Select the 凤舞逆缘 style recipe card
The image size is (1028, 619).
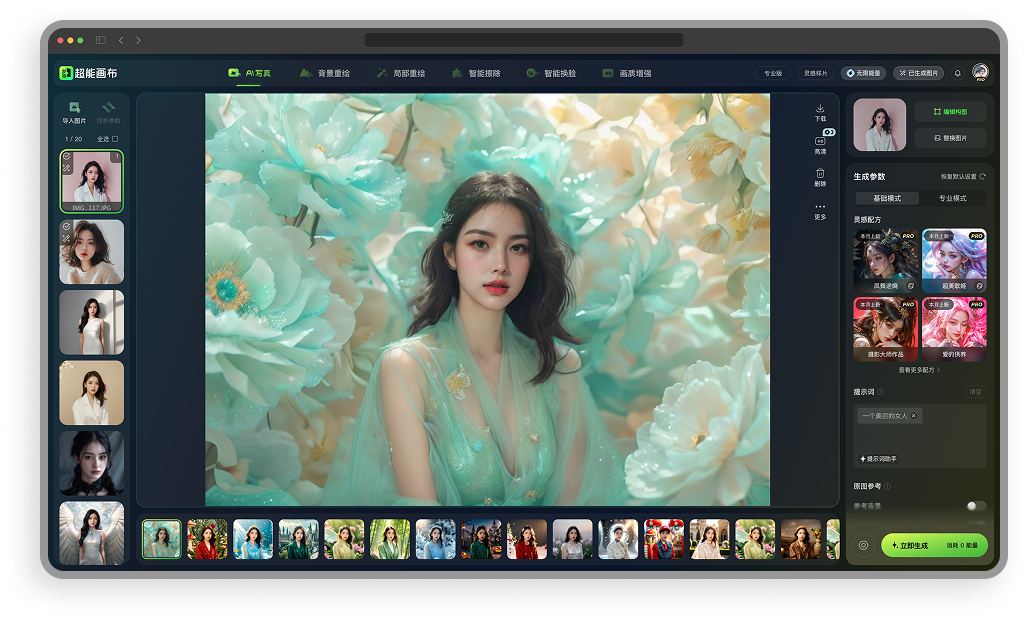pos(885,260)
